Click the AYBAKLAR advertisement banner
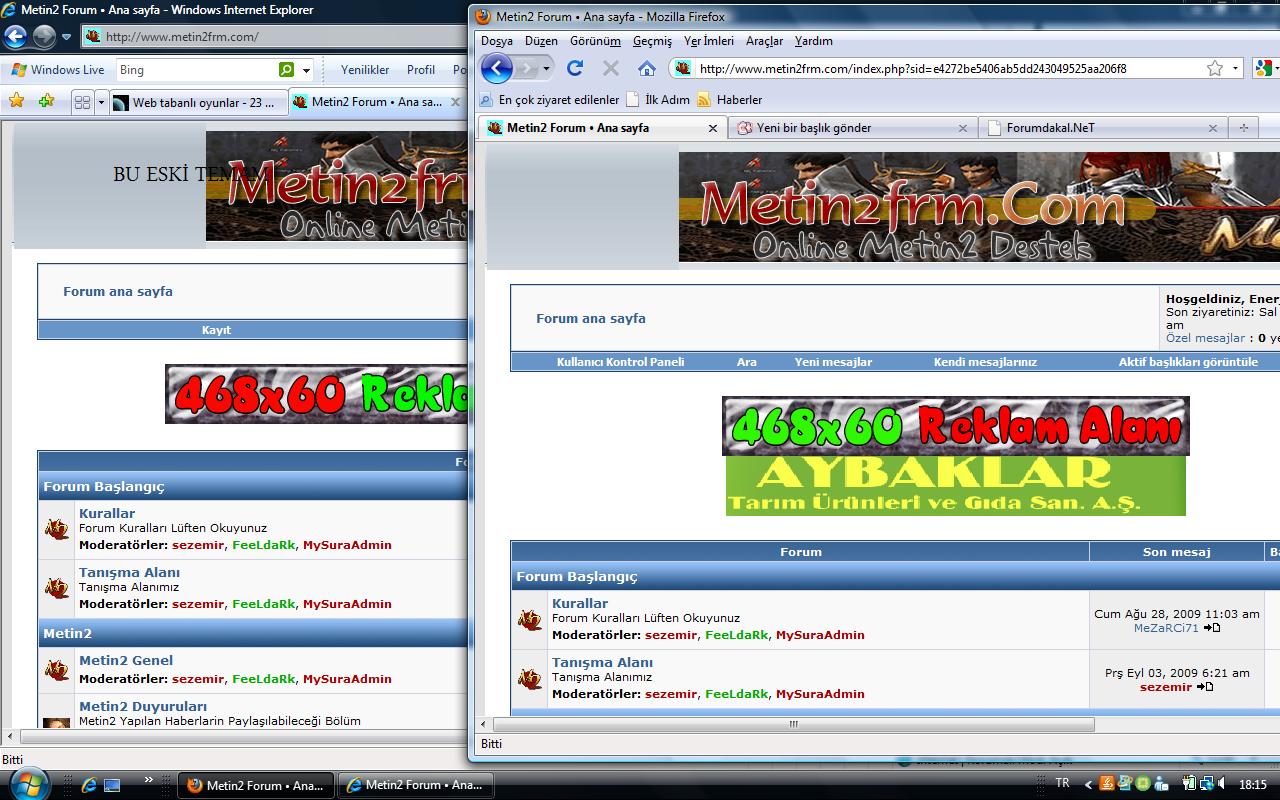The image size is (1280, 800). (956, 486)
